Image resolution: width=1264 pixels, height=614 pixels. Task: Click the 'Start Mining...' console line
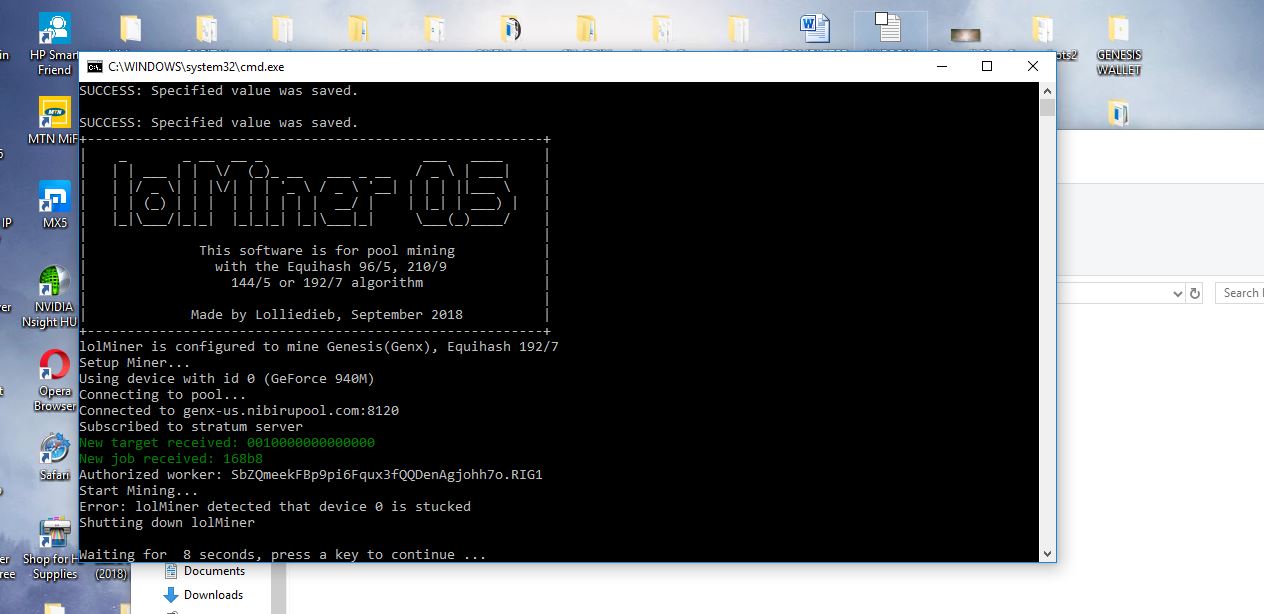(x=139, y=491)
